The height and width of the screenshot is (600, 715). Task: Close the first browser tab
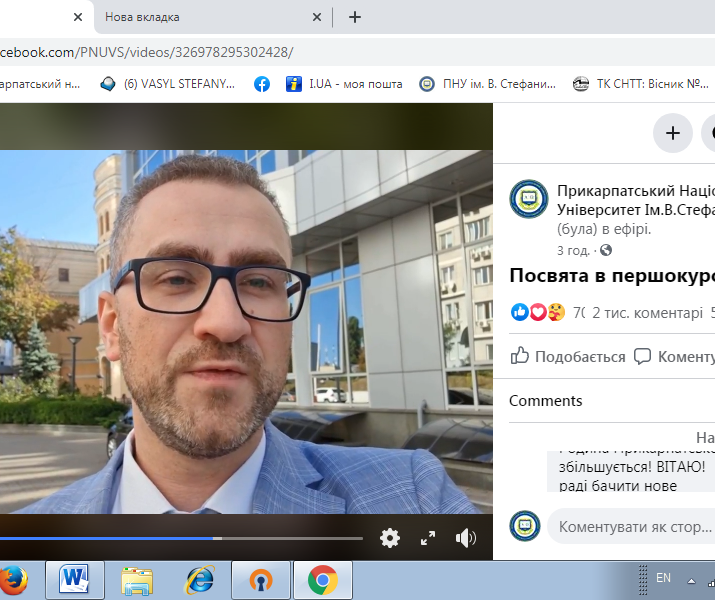pos(78,17)
